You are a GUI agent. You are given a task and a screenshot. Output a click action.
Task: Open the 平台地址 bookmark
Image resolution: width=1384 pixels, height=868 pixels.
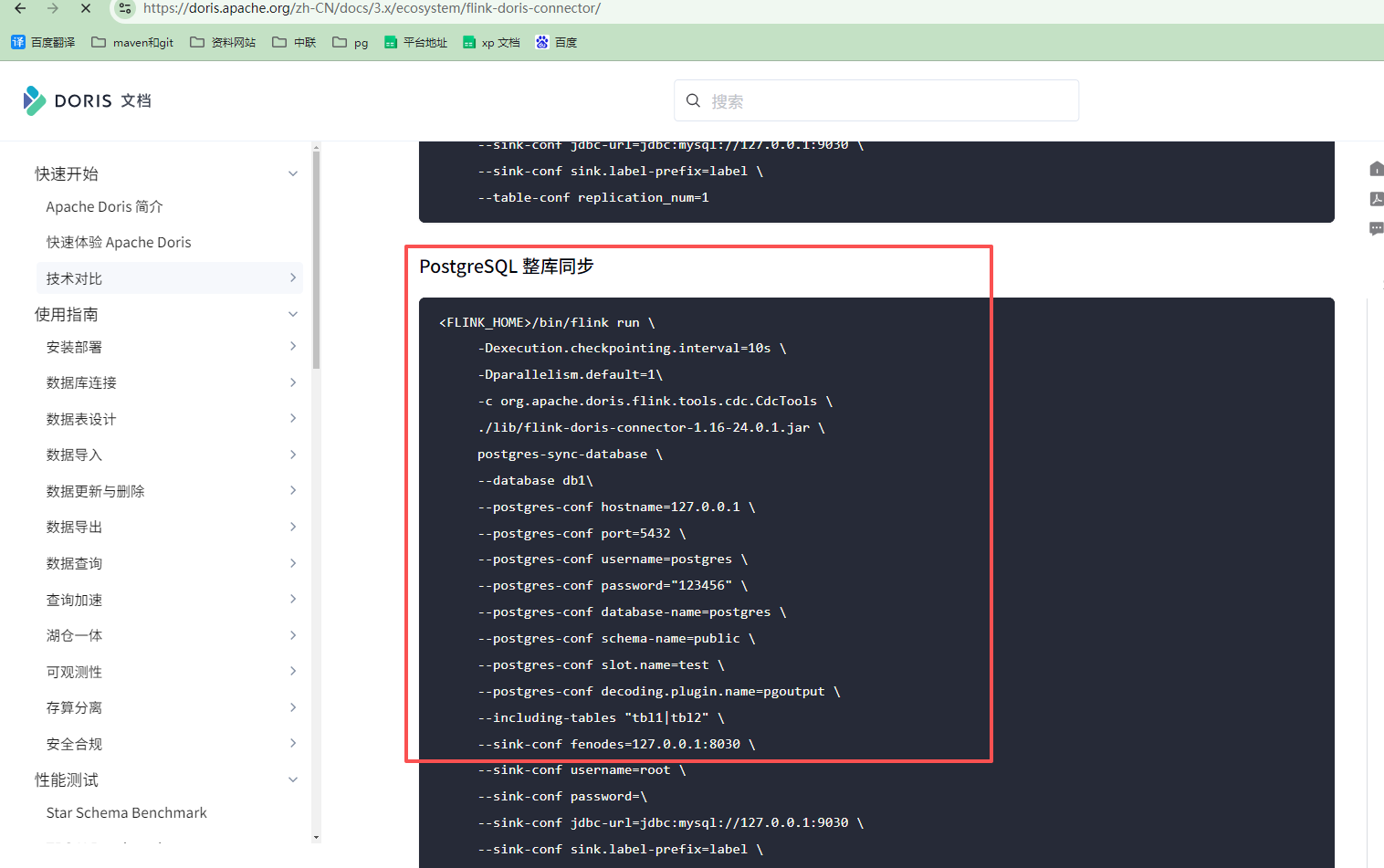(x=415, y=42)
